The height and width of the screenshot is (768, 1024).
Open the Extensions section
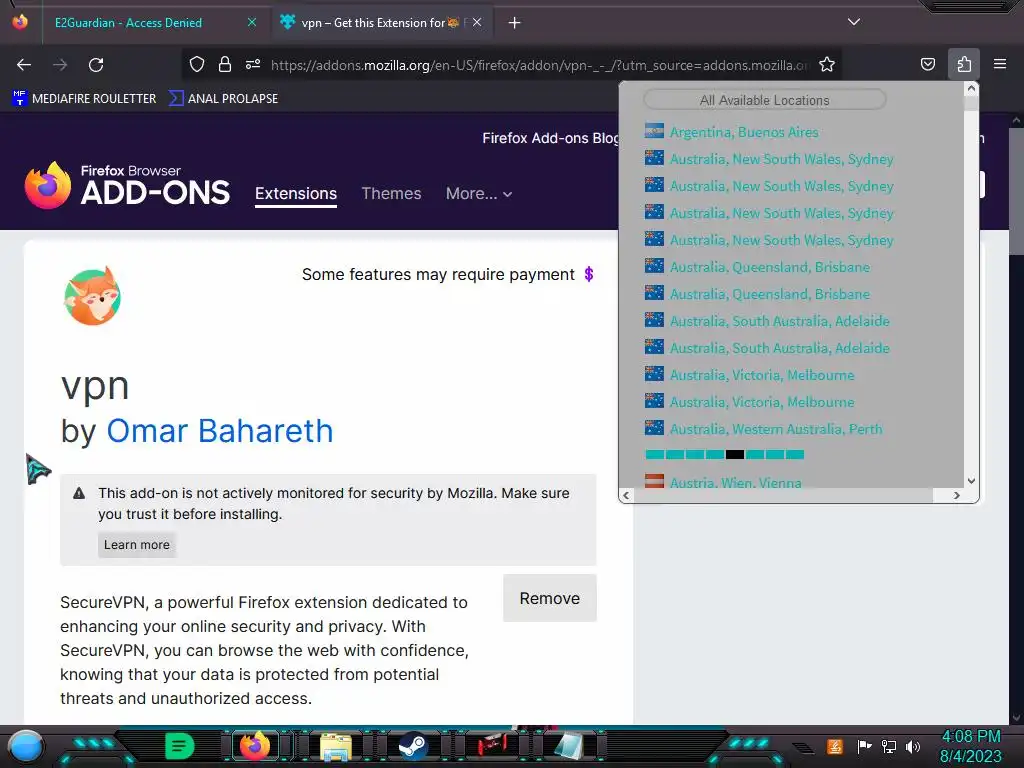coord(296,194)
